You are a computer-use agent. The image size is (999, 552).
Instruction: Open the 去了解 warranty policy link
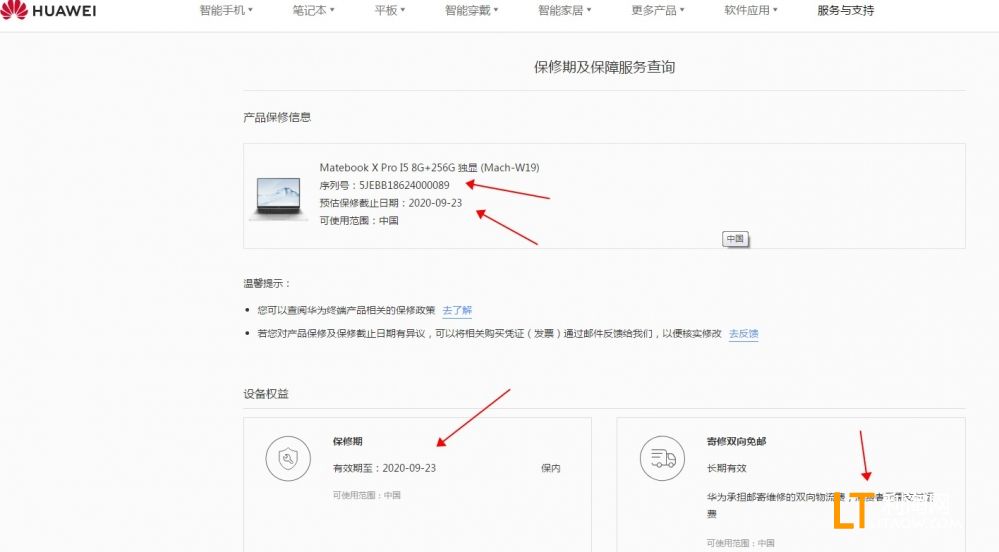(457, 310)
